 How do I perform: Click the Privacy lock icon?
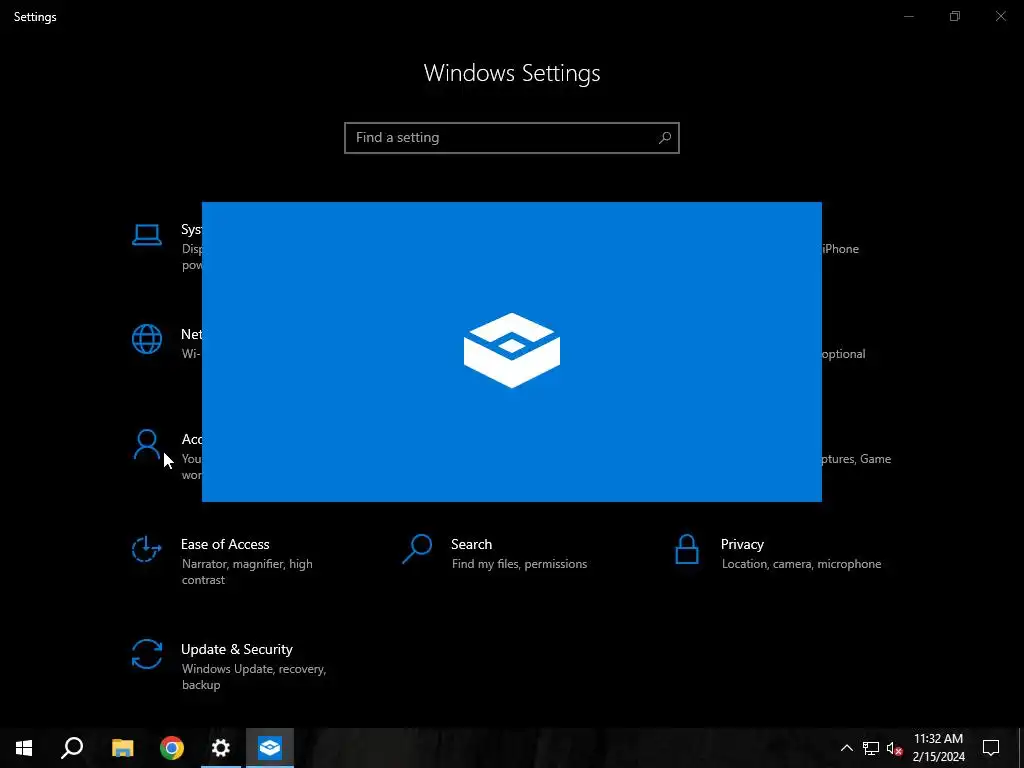(x=686, y=549)
